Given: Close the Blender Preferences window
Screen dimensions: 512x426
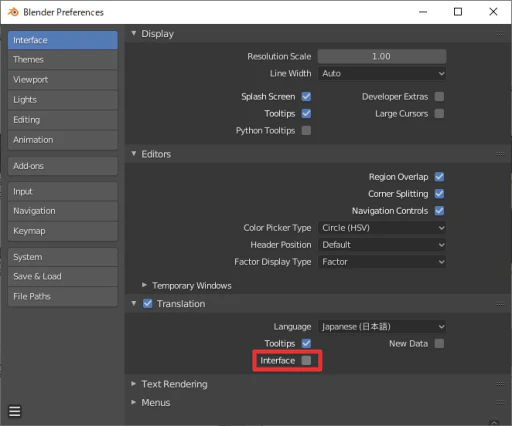Looking at the screenshot, I should point(493,12).
